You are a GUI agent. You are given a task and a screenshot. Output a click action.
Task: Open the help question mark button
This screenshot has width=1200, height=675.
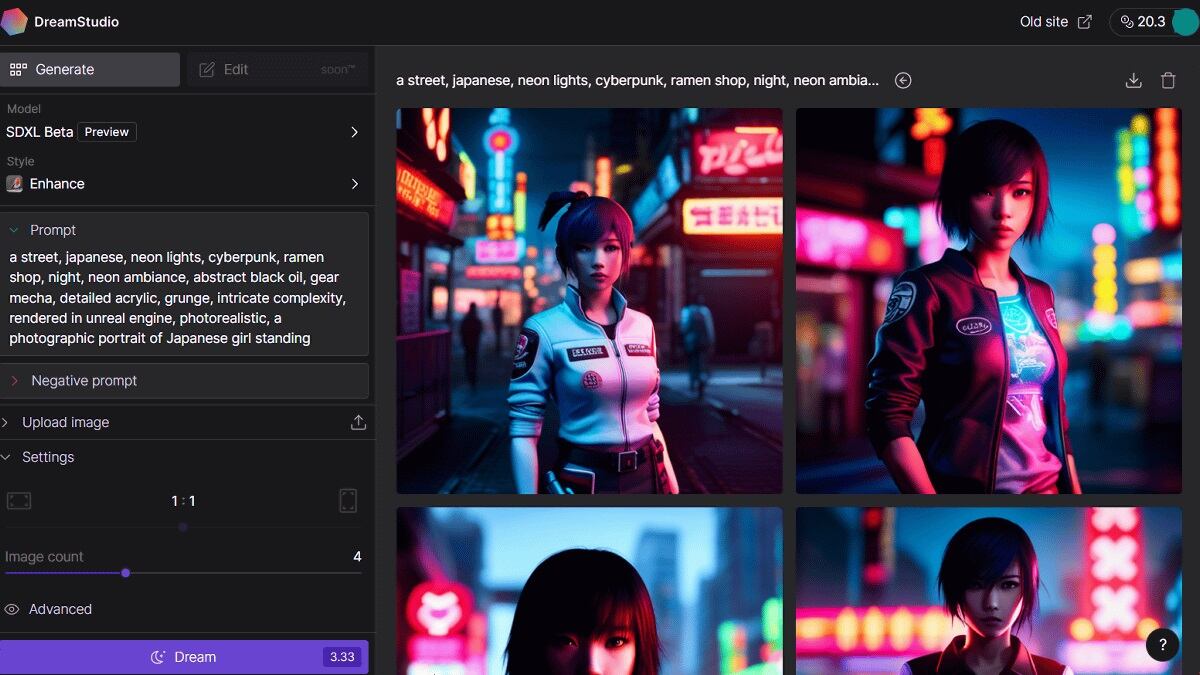click(1162, 645)
